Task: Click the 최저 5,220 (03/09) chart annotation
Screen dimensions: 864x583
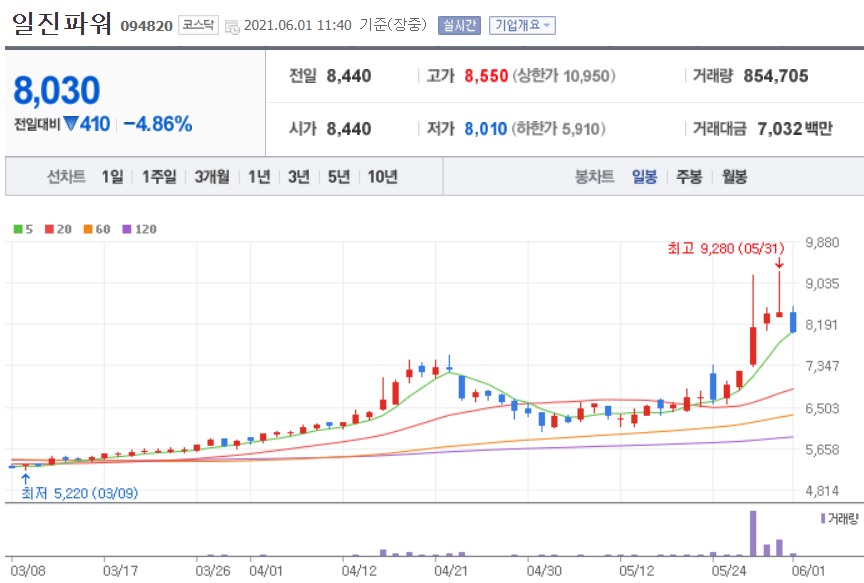Action: 79,493
